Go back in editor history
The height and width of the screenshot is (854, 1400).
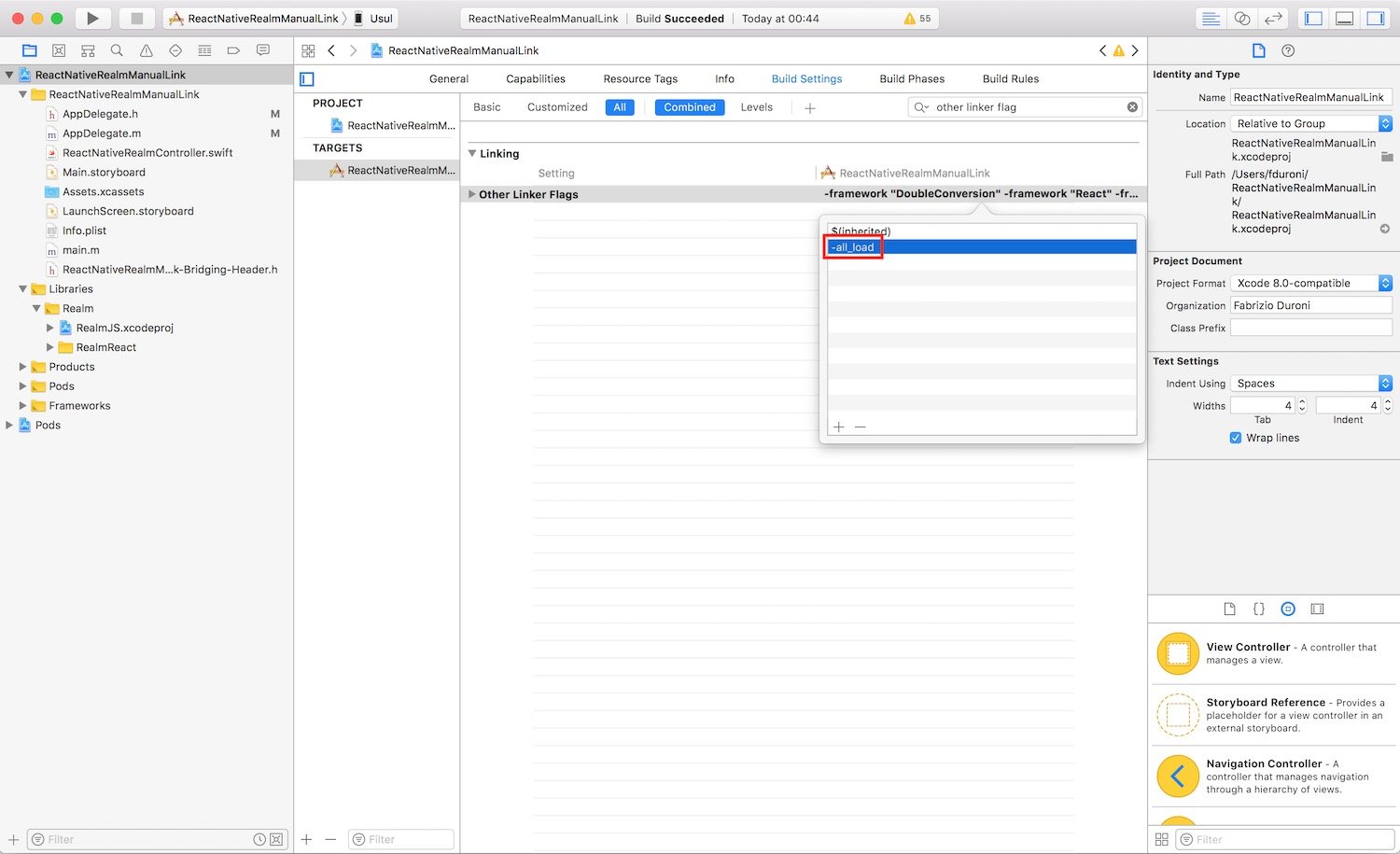pyautogui.click(x=331, y=50)
